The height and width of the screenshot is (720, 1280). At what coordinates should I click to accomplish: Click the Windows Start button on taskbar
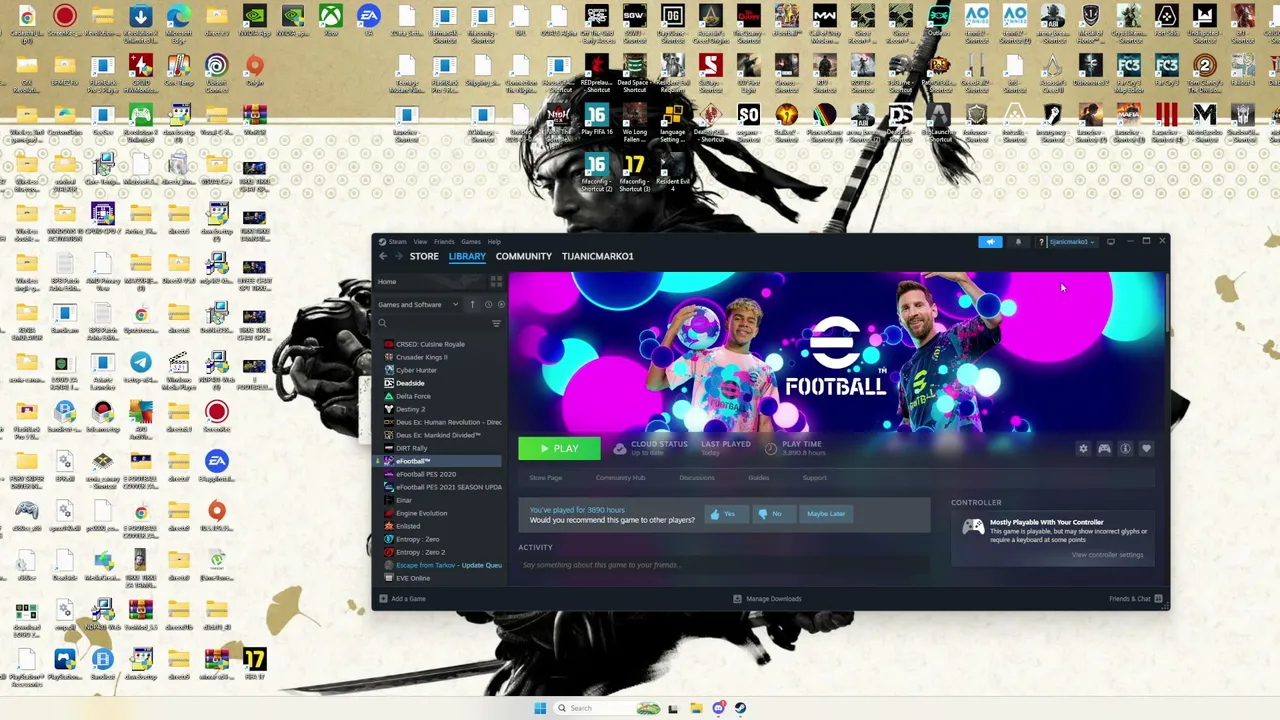[x=540, y=708]
